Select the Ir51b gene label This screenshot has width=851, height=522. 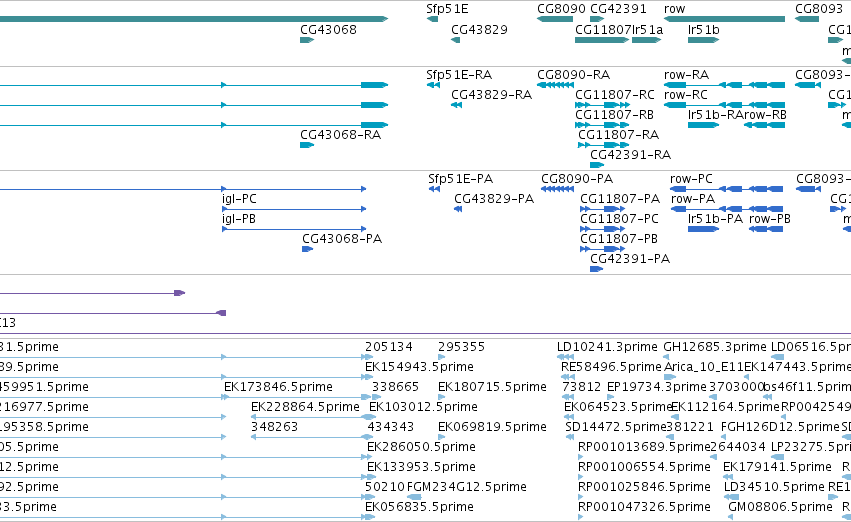coord(703,30)
